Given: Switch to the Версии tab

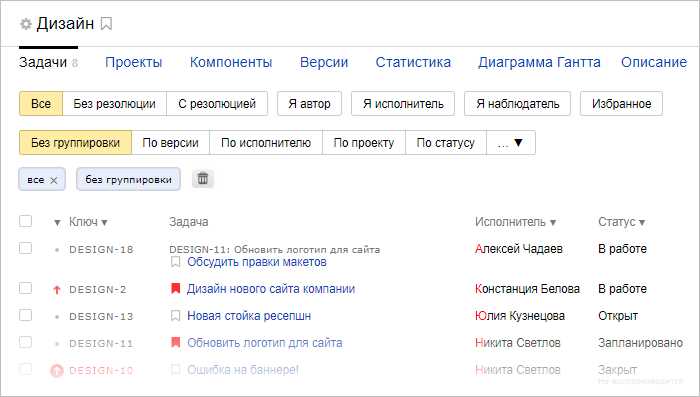Looking at the screenshot, I should point(324,62).
